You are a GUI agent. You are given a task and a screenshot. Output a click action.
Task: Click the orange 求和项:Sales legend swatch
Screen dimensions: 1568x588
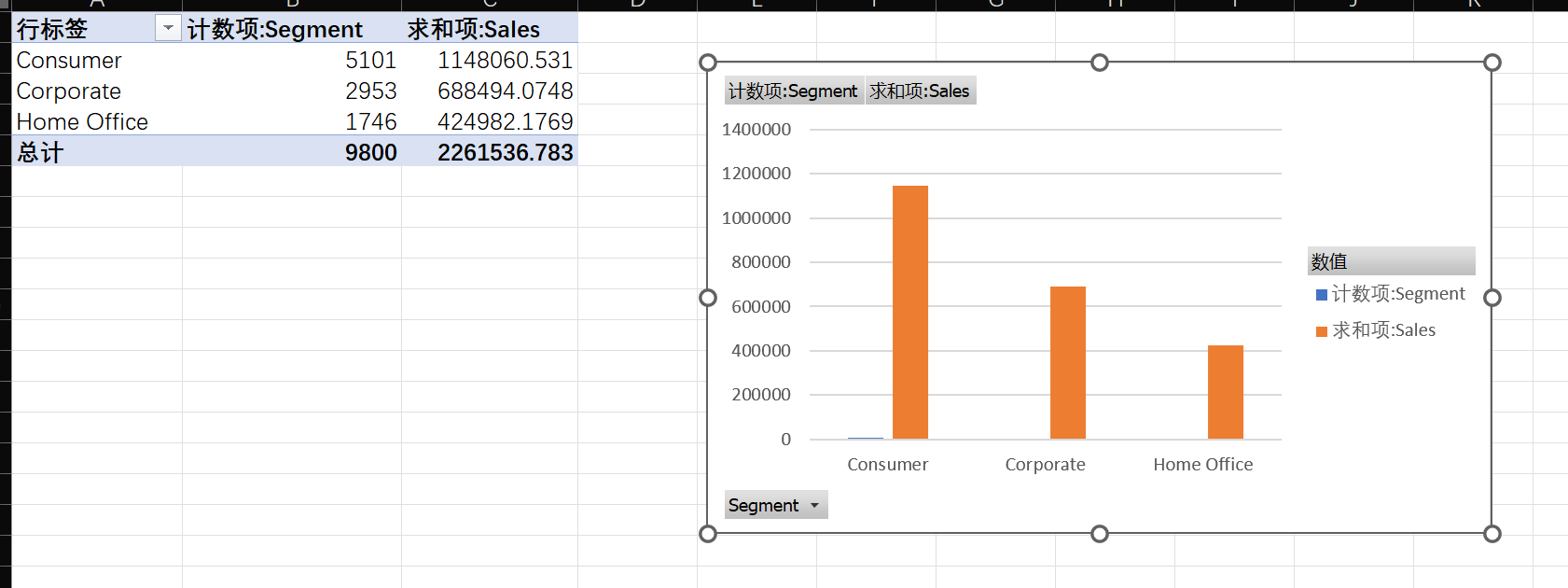1322,331
